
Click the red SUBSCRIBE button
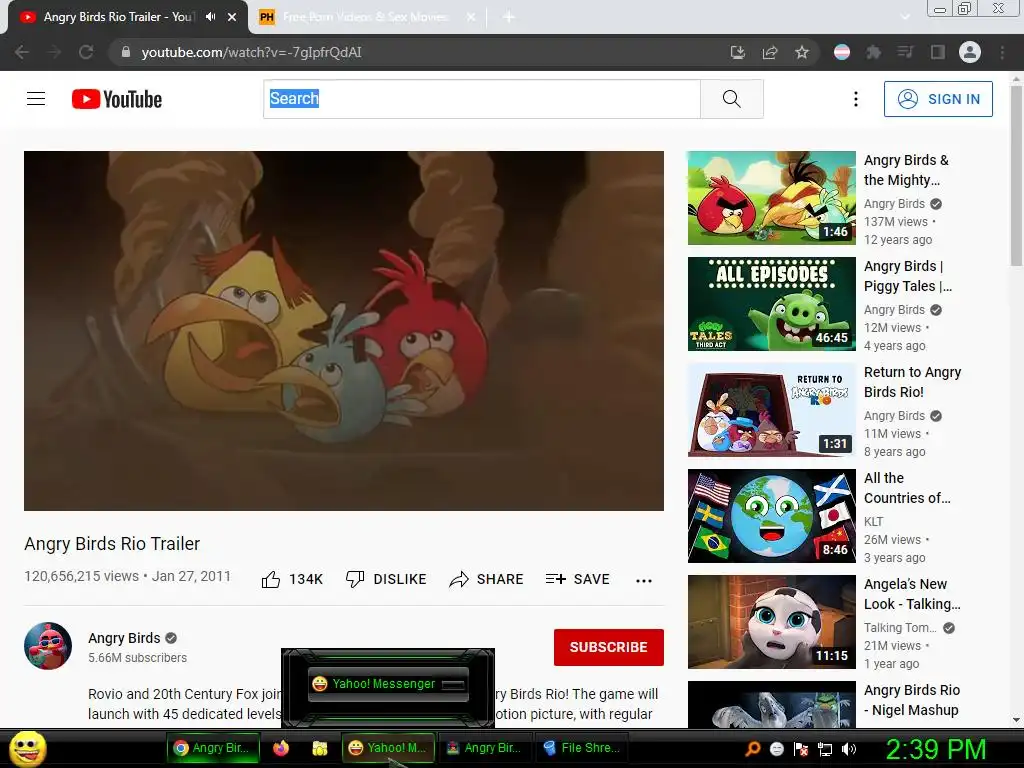click(609, 647)
